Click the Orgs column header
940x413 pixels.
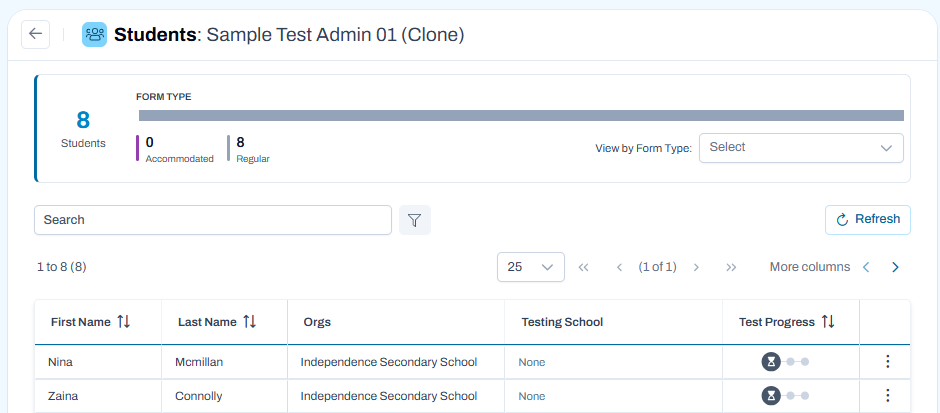coord(317,322)
